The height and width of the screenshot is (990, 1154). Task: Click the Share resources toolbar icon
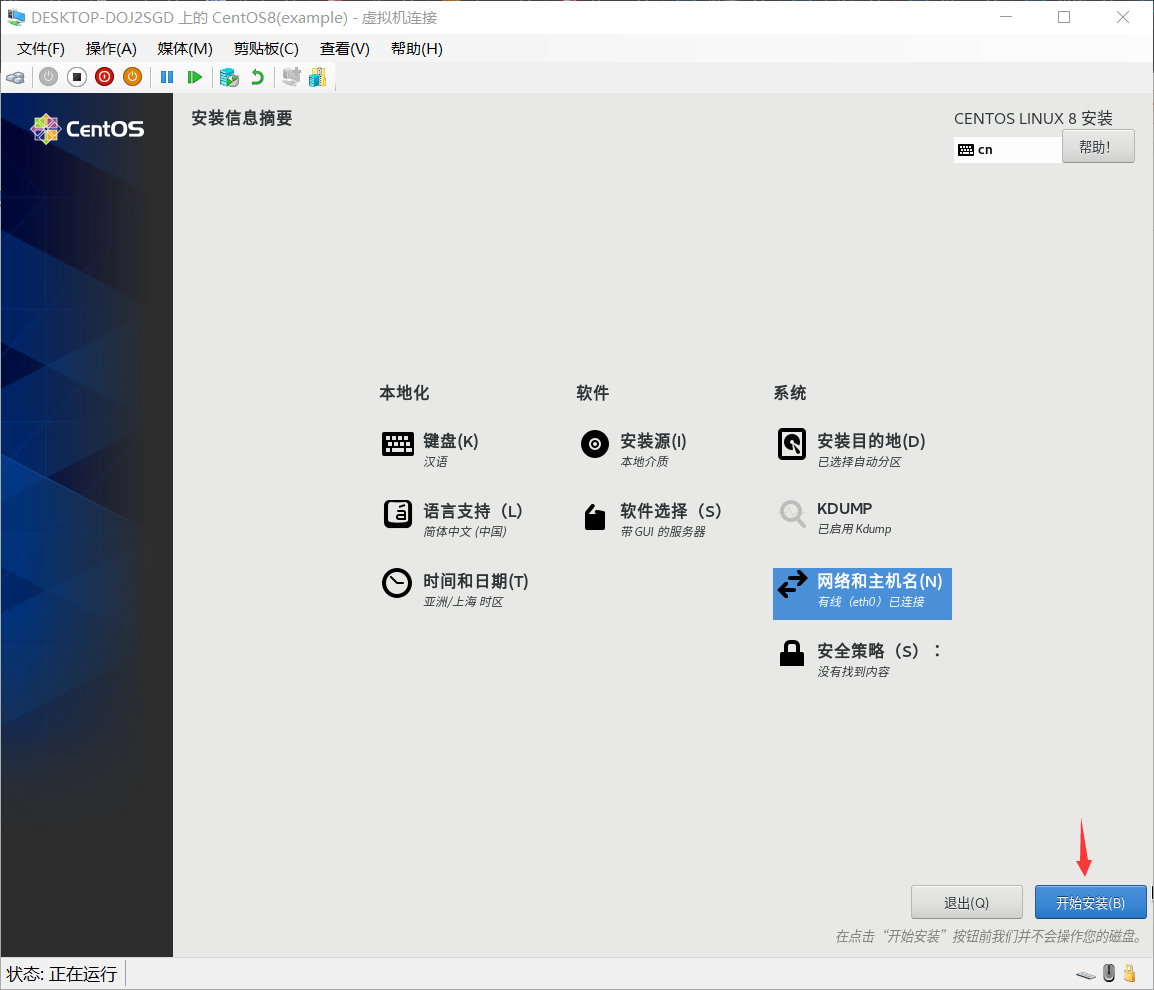point(318,77)
